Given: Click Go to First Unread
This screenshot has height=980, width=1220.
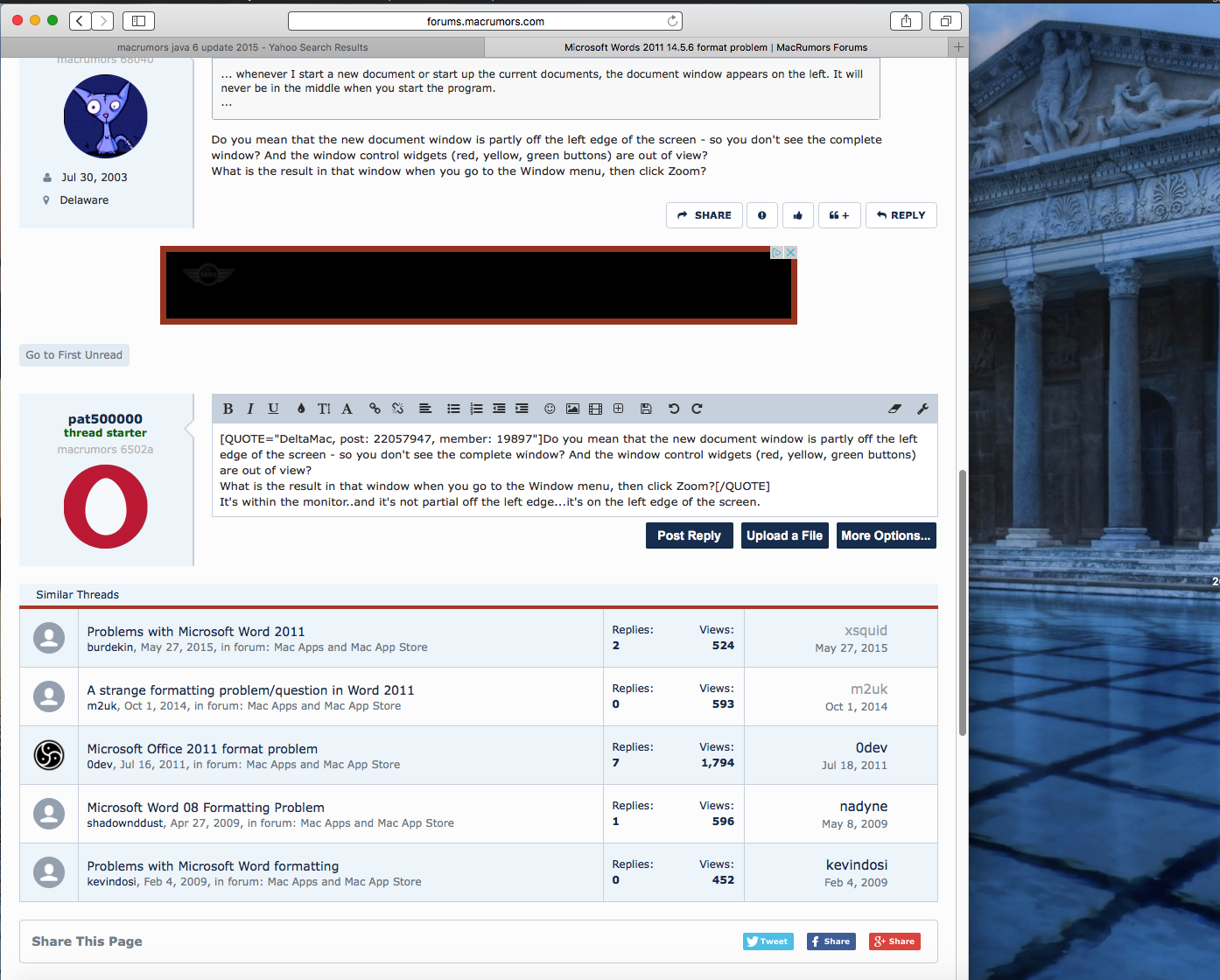Looking at the screenshot, I should coord(74,355).
